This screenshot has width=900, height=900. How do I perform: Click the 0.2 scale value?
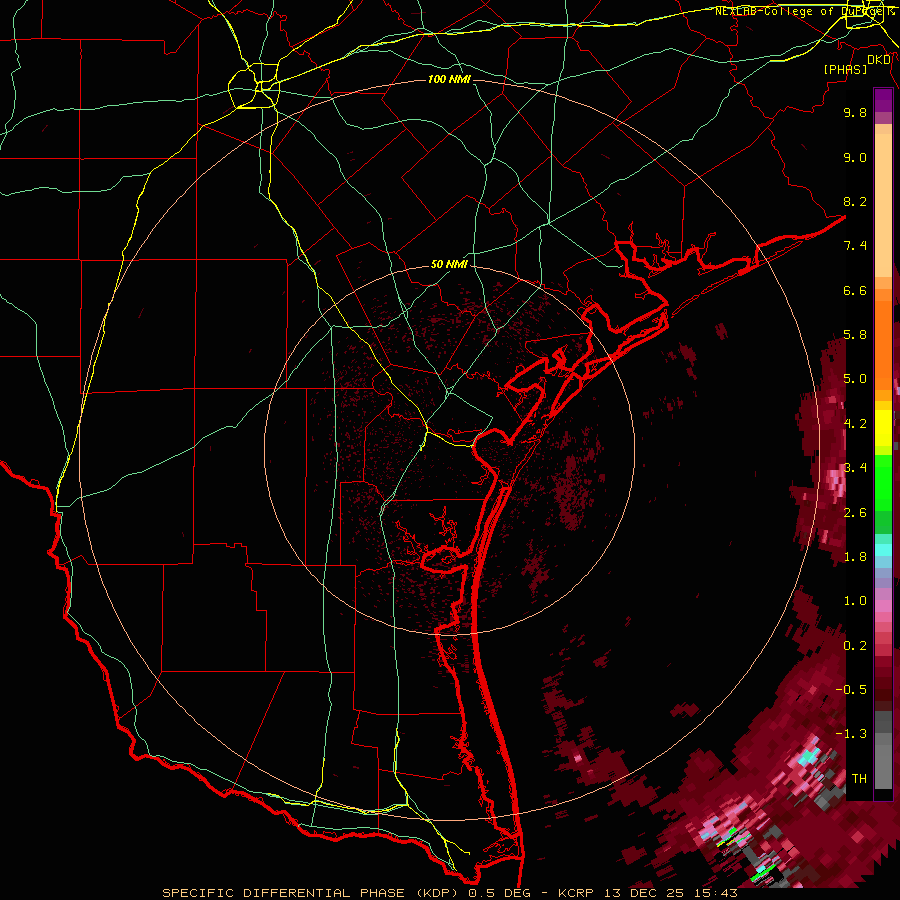tap(855, 646)
